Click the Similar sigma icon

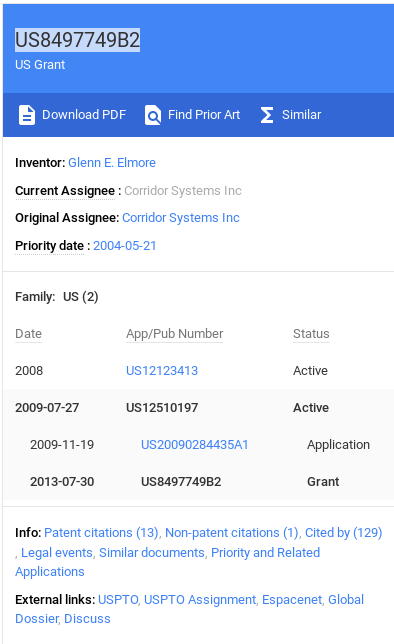click(267, 115)
